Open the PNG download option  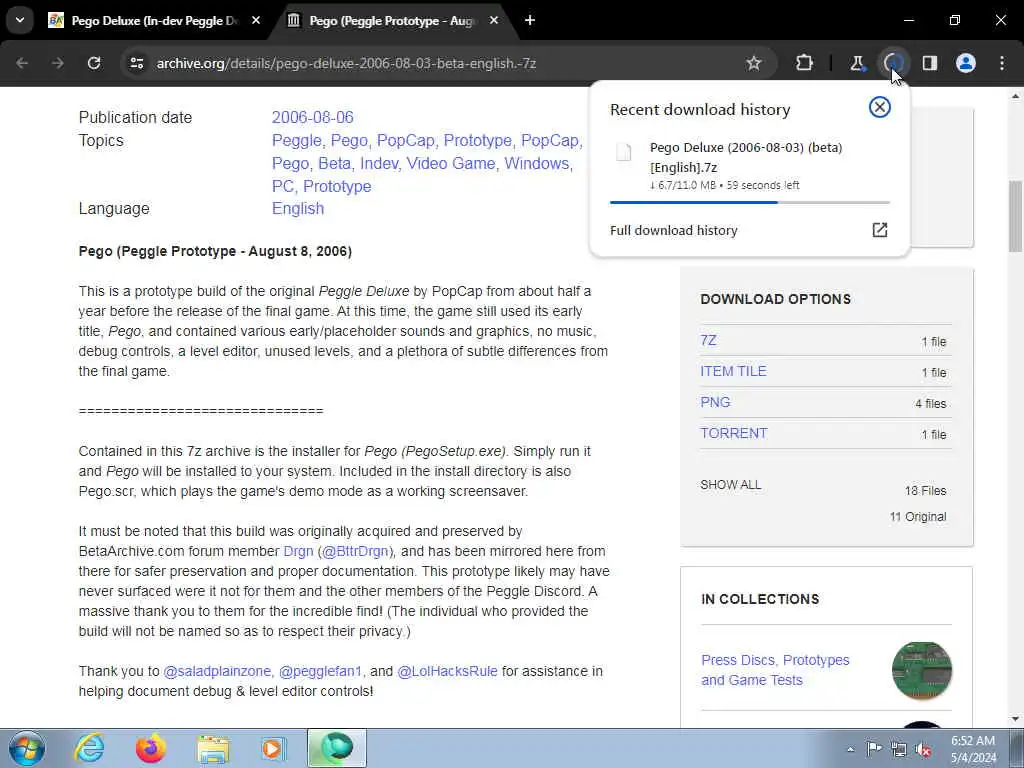[715, 402]
